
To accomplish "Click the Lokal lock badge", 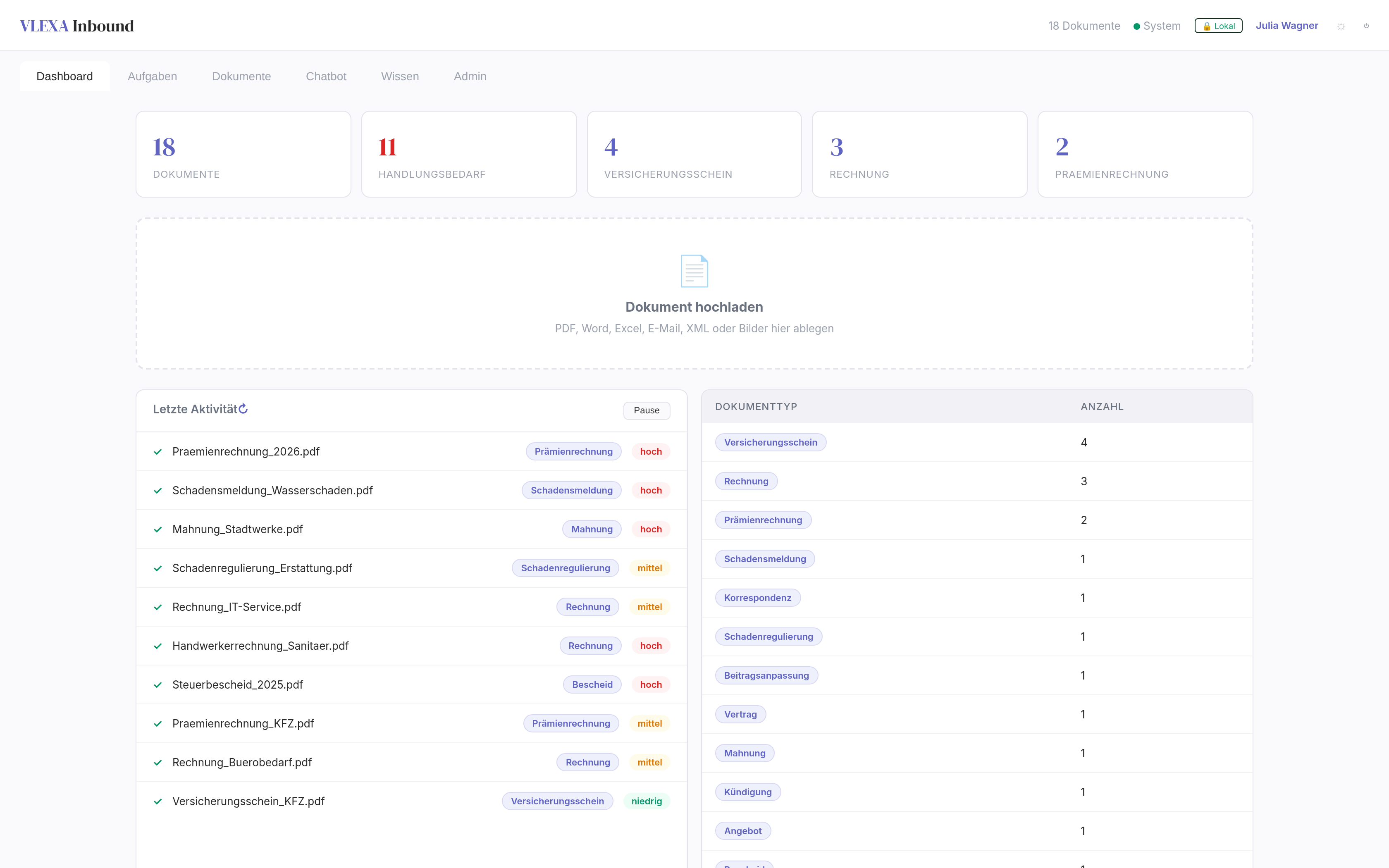I will (x=1218, y=26).
